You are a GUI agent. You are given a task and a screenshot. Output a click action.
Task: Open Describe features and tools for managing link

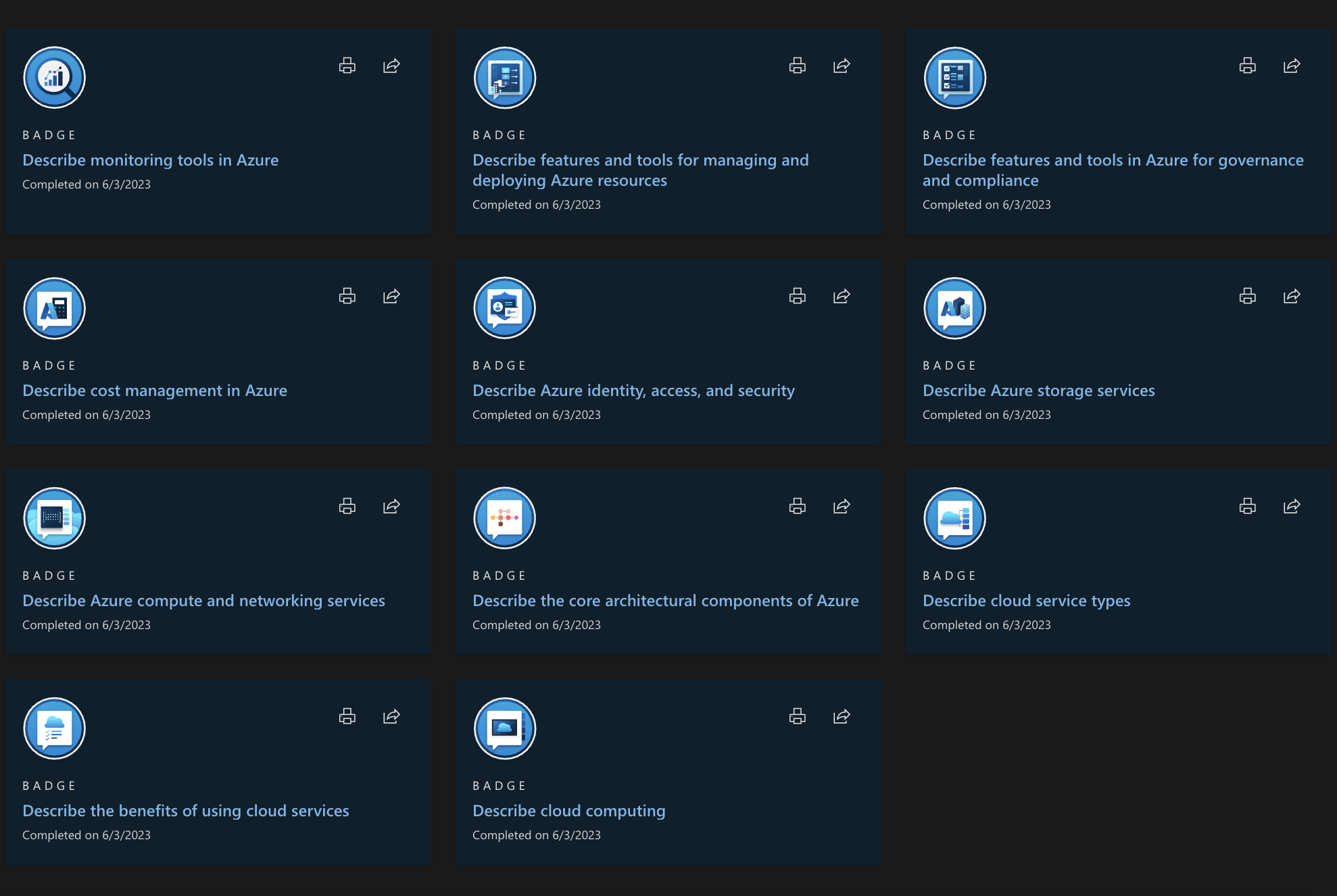pos(640,170)
